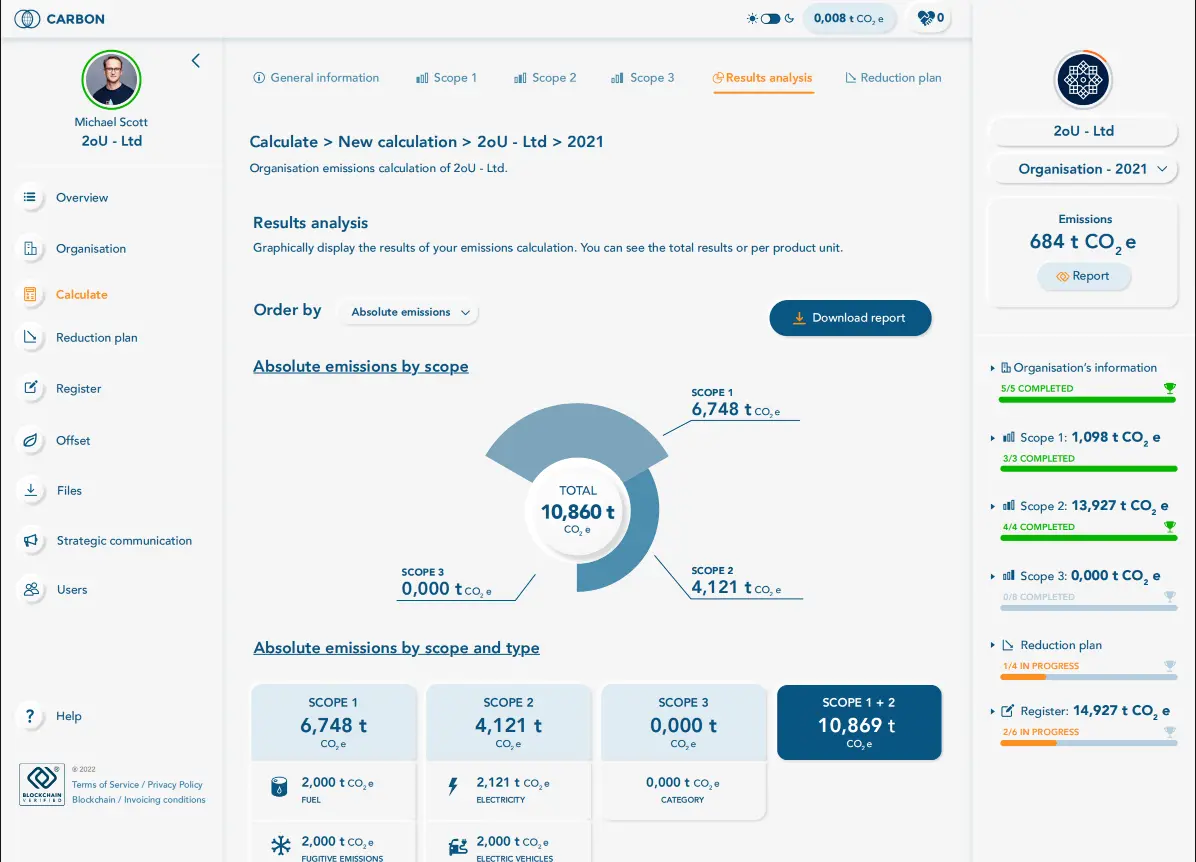The height and width of the screenshot is (862, 1196).
Task: Open the Users icon in the sidebar
Action: click(x=31, y=589)
